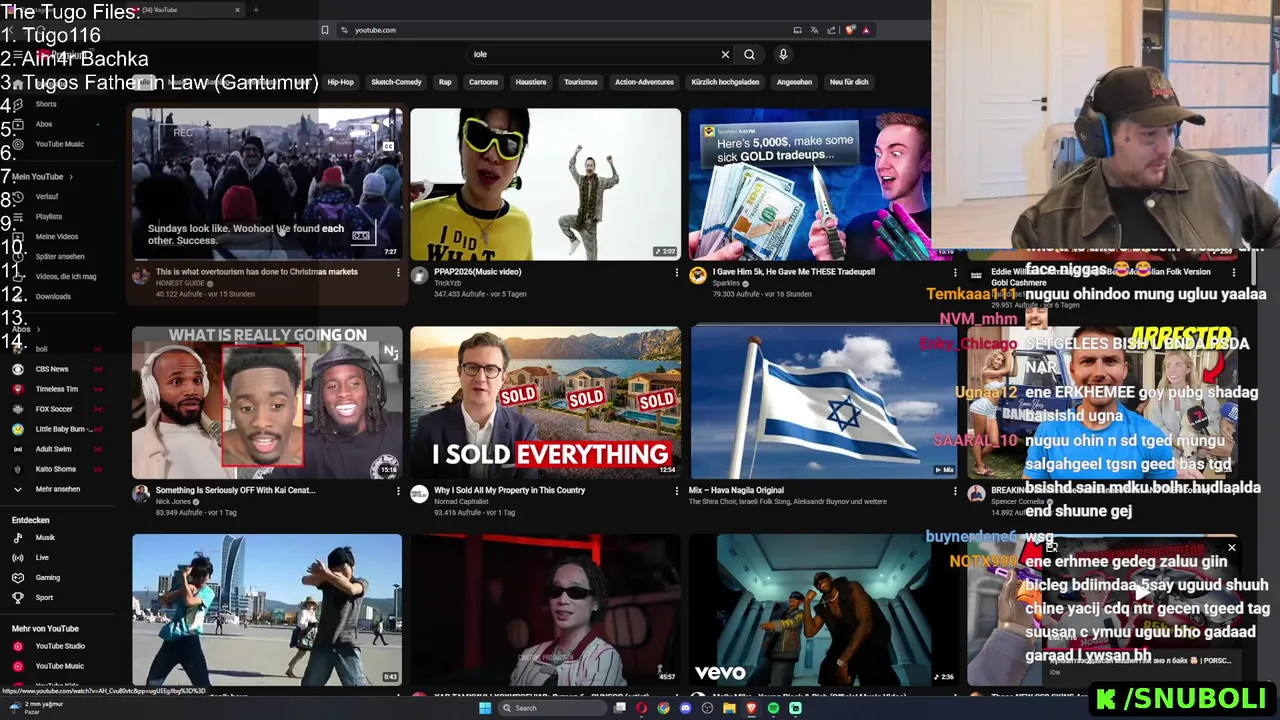Open Timeless Tim channel subscription
The height and width of the screenshot is (720, 1280).
click(56, 389)
